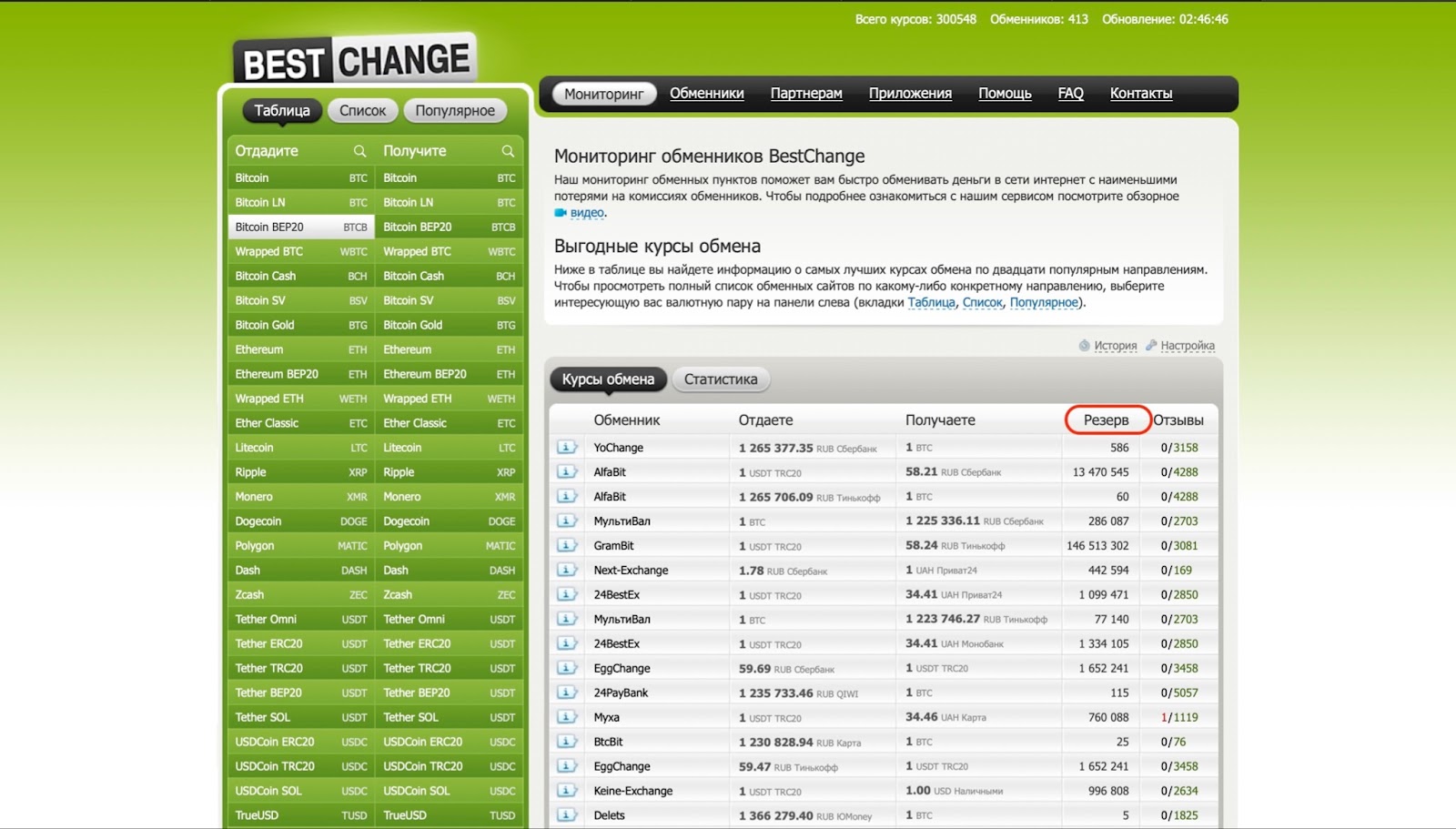The width and height of the screenshot is (1456, 829).
Task: Click the search icon in Отдадите column
Action: click(359, 151)
